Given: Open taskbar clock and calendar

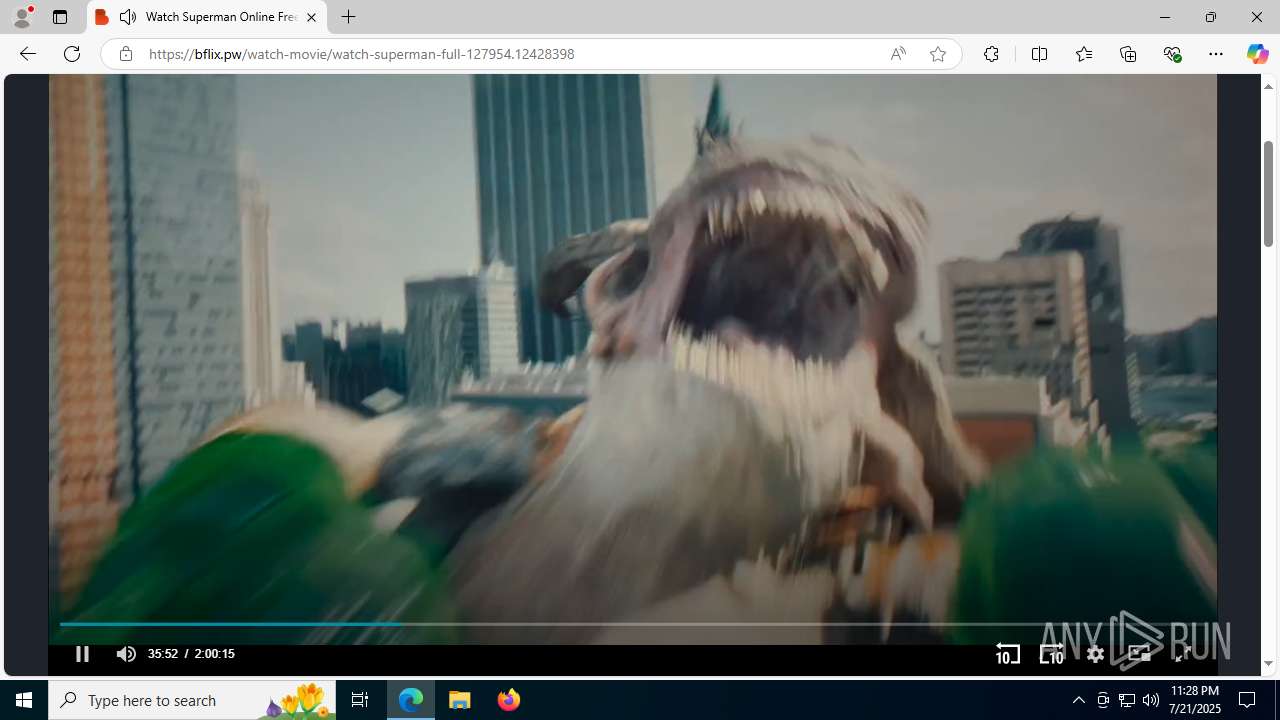Looking at the screenshot, I should point(1195,700).
